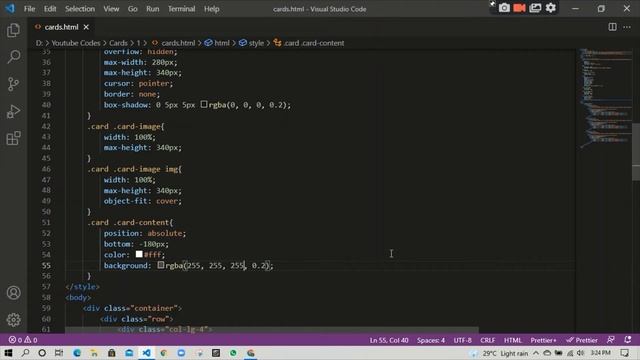640x360 pixels.
Task: Click 'Prettier+' status bar item
Action: [543, 340]
